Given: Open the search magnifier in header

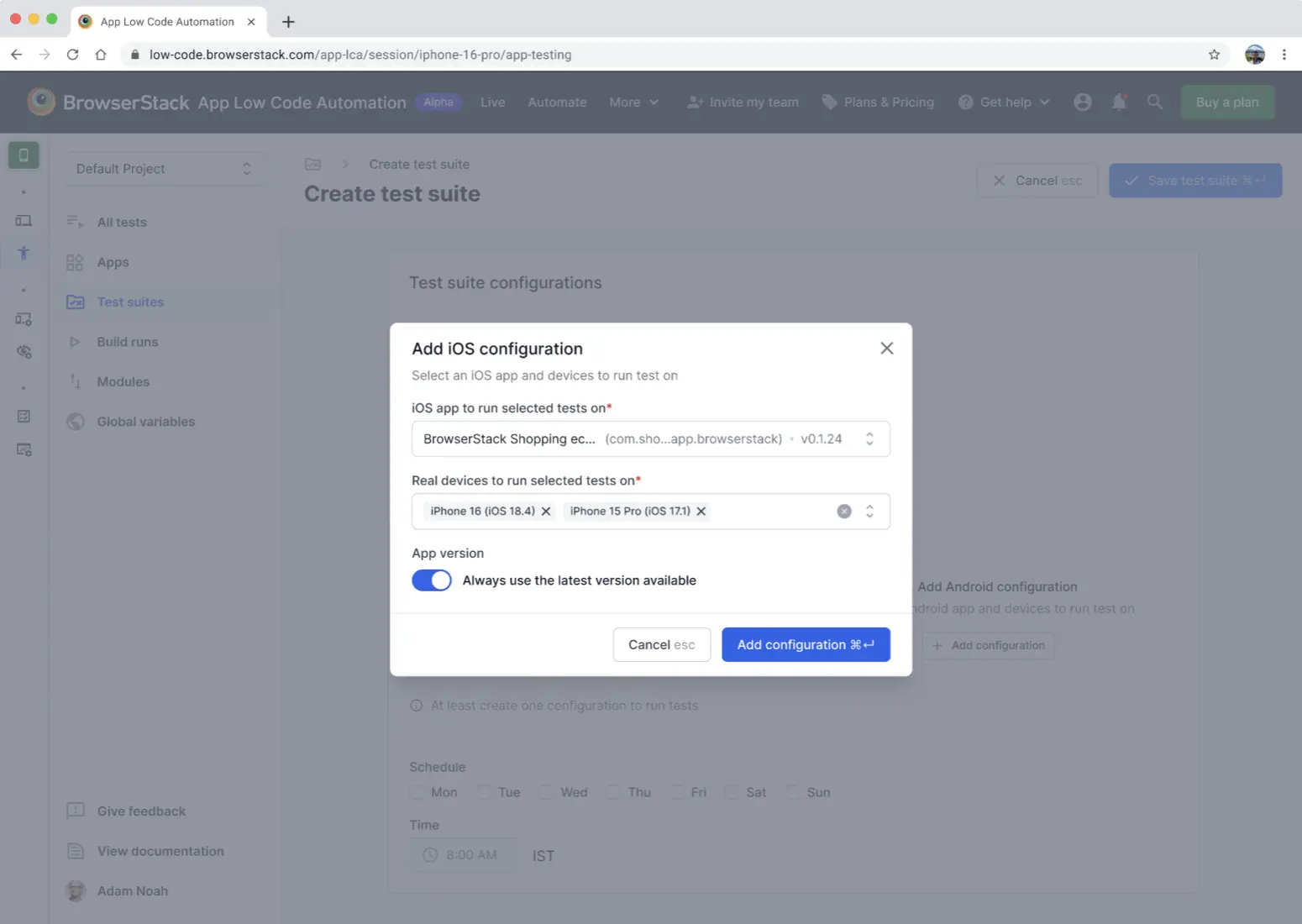Looking at the screenshot, I should [1155, 102].
